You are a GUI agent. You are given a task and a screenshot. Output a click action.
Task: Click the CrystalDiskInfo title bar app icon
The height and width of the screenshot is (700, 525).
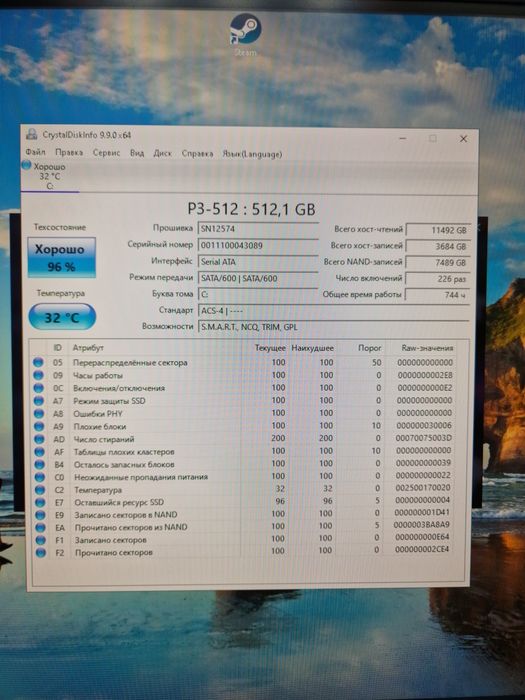point(32,134)
